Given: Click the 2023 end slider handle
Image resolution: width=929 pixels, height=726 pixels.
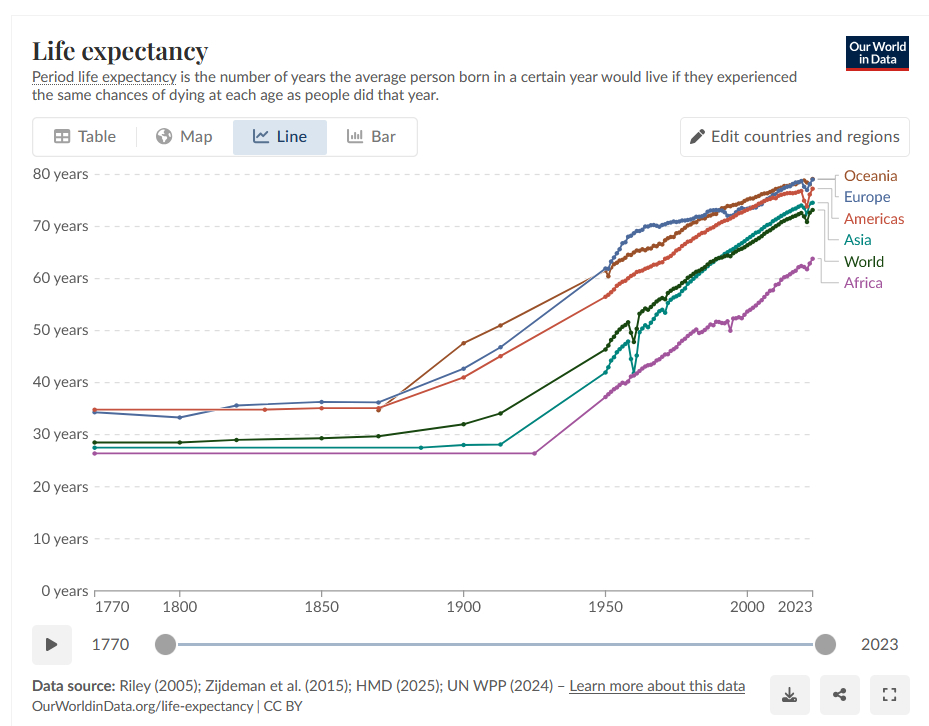Looking at the screenshot, I should pyautogui.click(x=825, y=644).
